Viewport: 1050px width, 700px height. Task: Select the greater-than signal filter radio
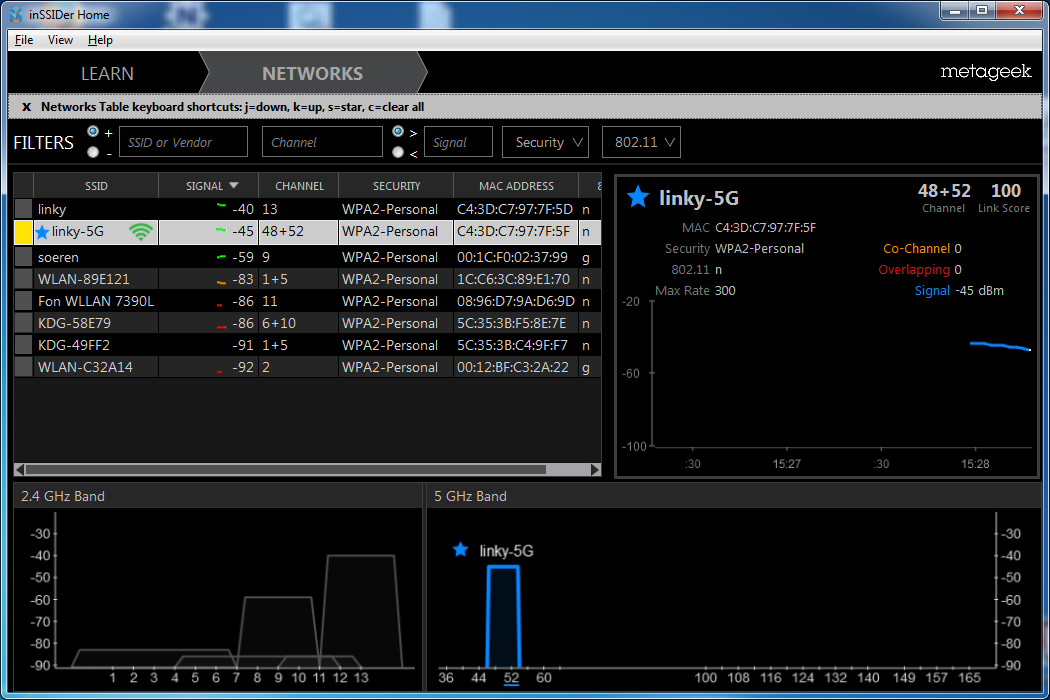pyautogui.click(x=398, y=131)
